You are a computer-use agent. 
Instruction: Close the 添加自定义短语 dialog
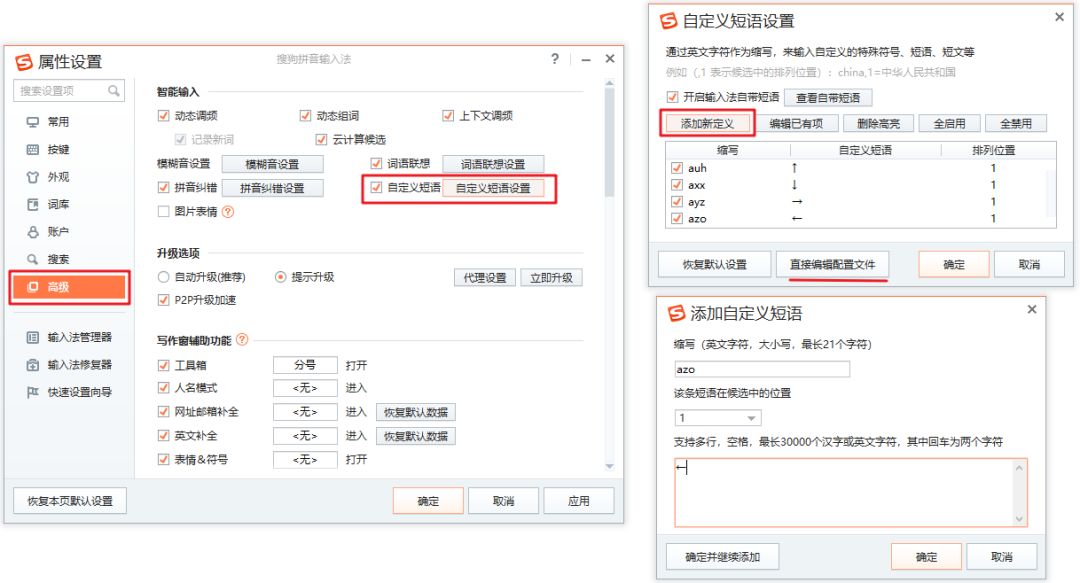(1032, 309)
